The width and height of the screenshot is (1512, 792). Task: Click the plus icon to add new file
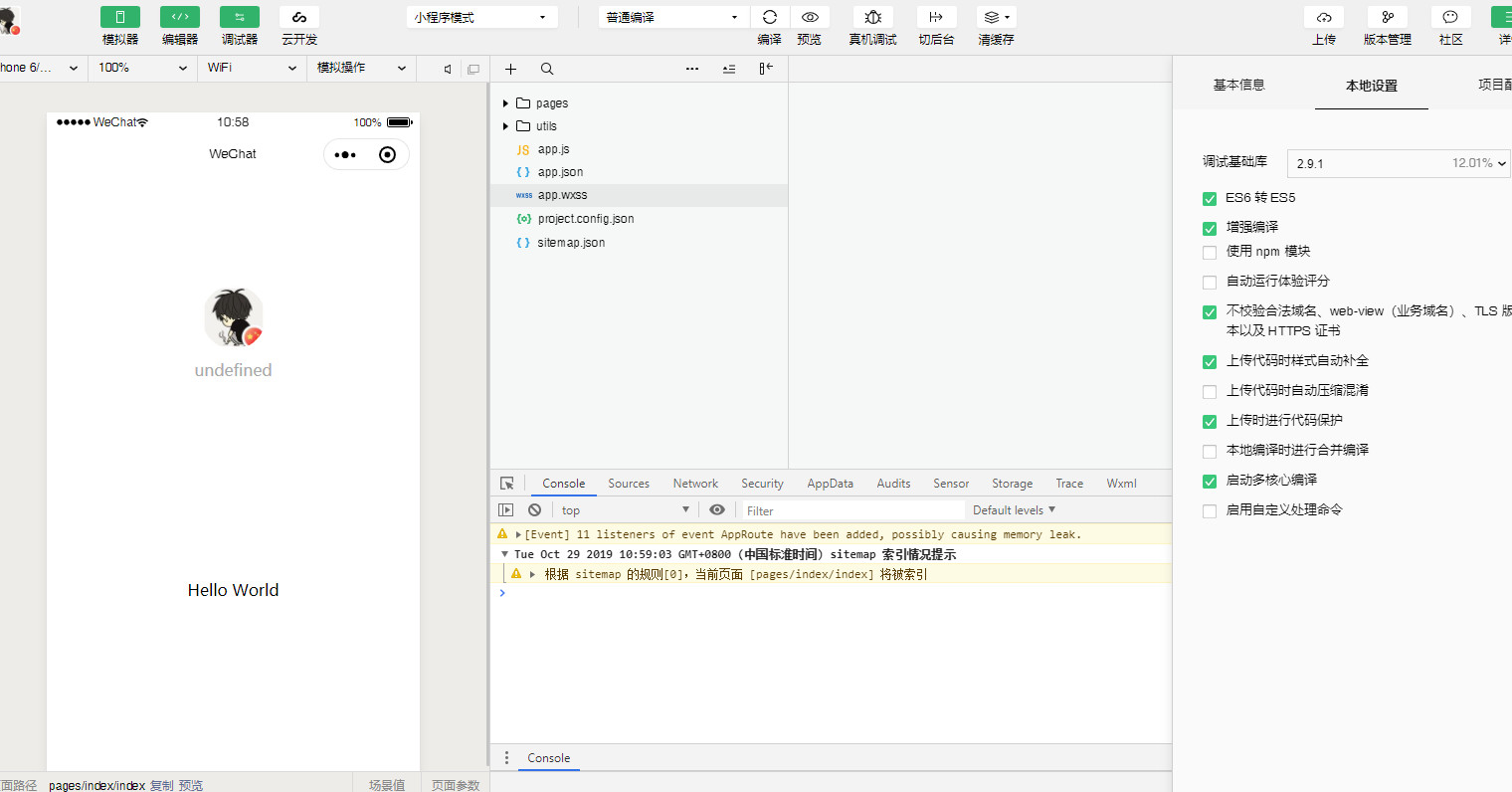click(x=510, y=69)
